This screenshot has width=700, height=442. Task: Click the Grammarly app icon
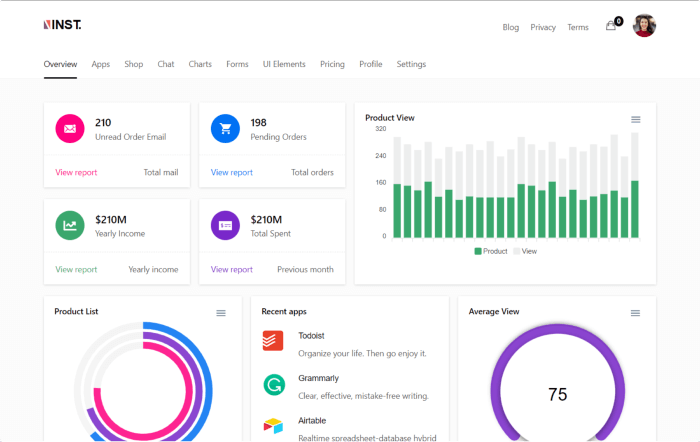pyautogui.click(x=274, y=384)
